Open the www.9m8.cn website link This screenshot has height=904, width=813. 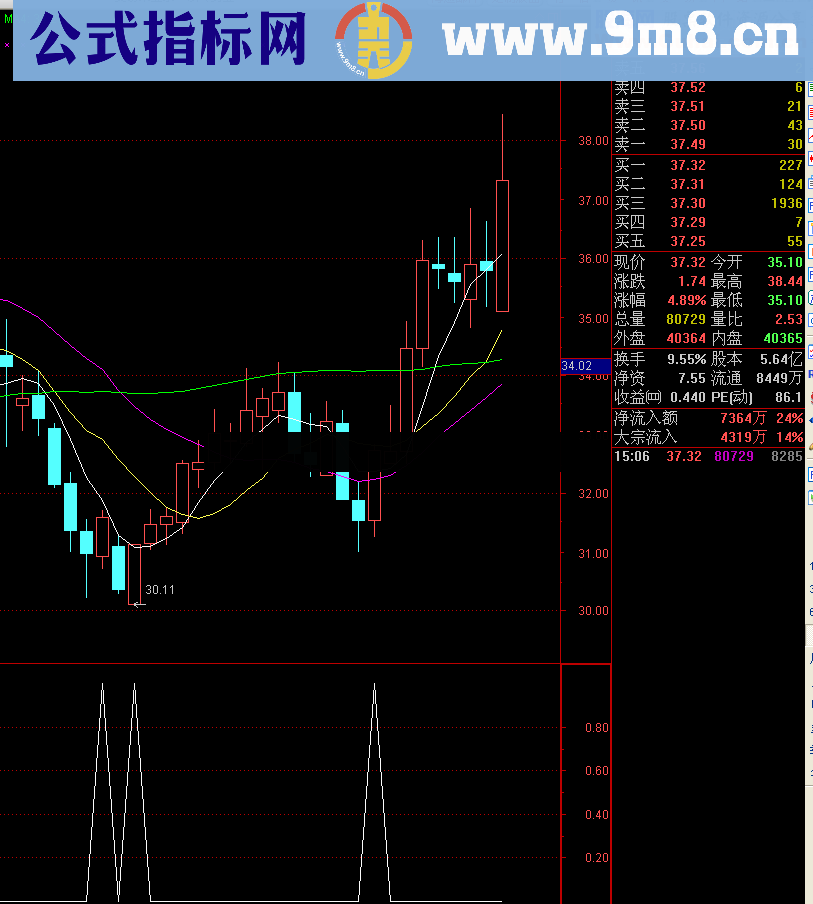pos(620,39)
